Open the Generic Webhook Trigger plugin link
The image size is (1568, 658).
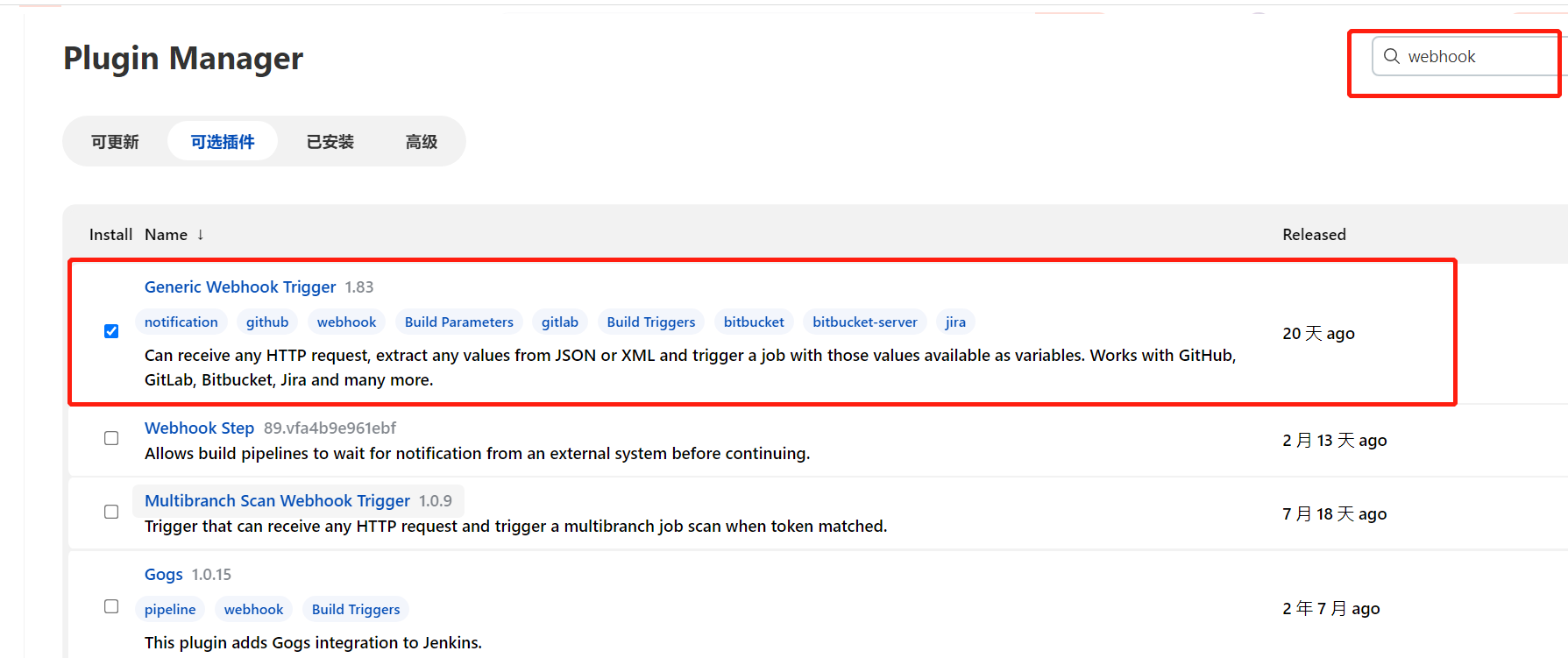(x=240, y=287)
